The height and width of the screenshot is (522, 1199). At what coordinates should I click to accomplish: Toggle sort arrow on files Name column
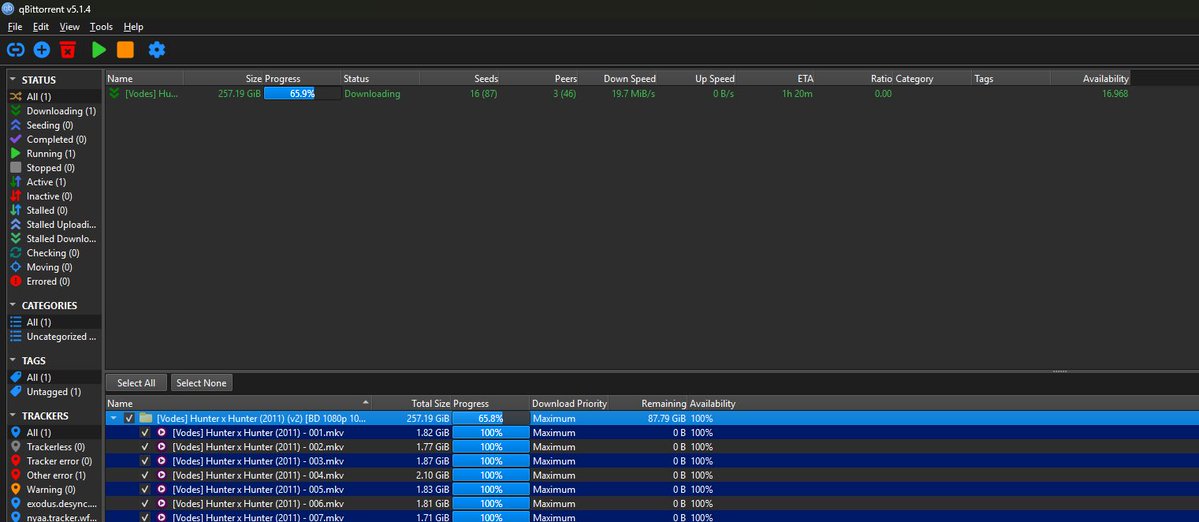[x=366, y=402]
